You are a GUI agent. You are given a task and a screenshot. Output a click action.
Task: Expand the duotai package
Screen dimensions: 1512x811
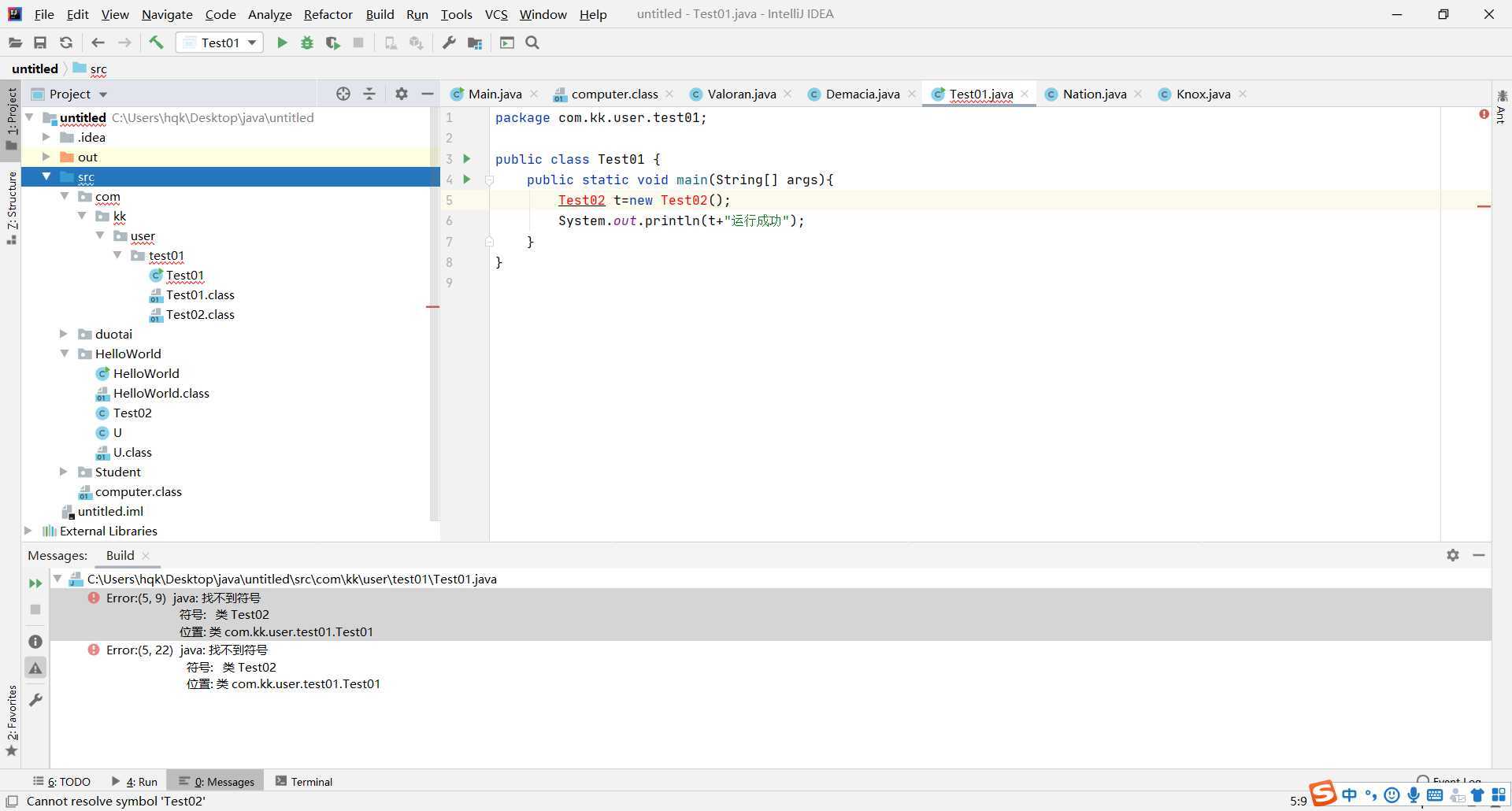64,334
